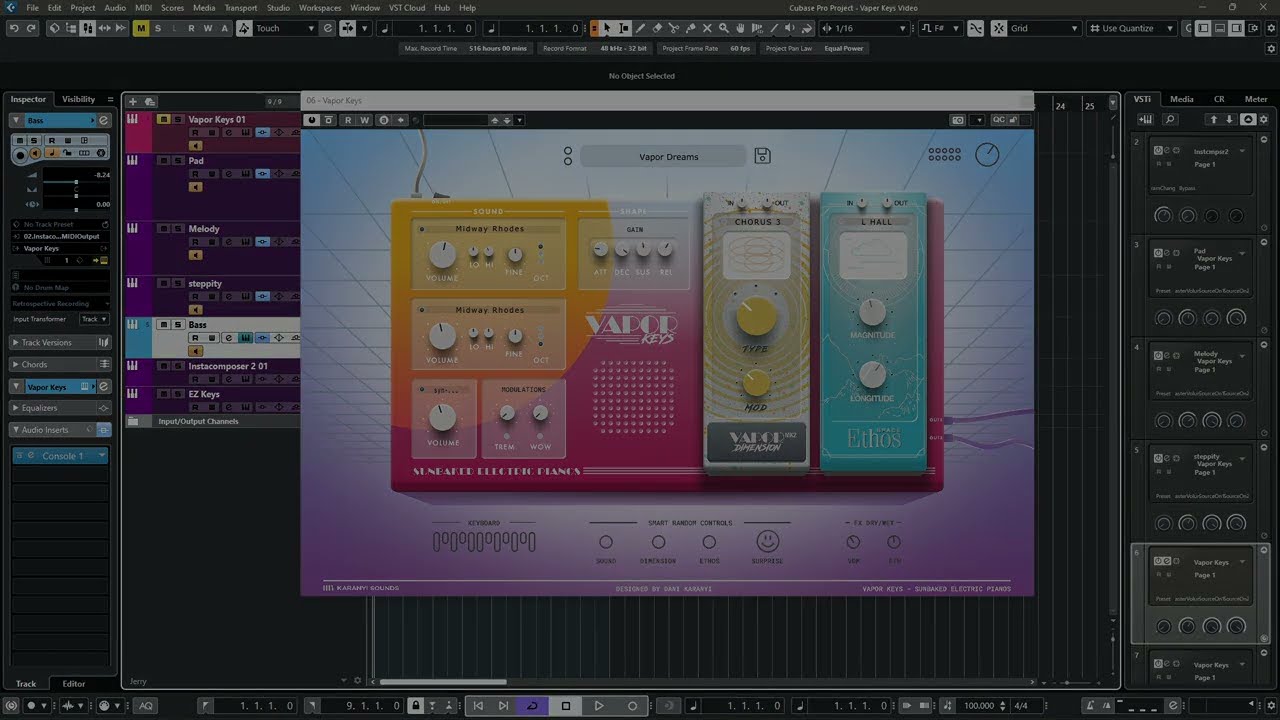Click the plugin bypass power button
Image resolution: width=1280 pixels, height=720 pixels.
[x=312, y=120]
